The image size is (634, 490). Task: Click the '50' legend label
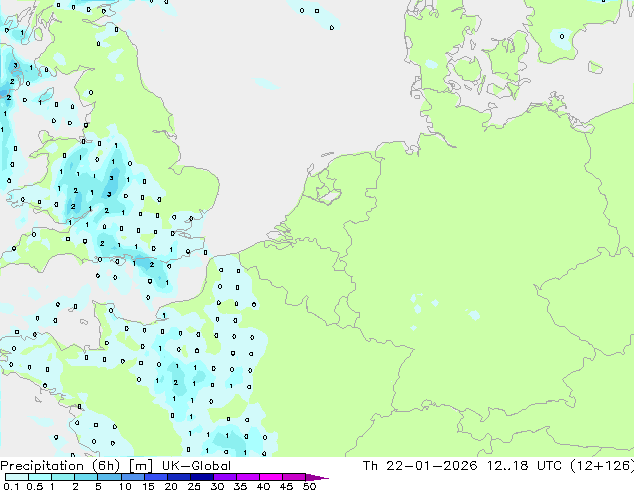coord(310,486)
